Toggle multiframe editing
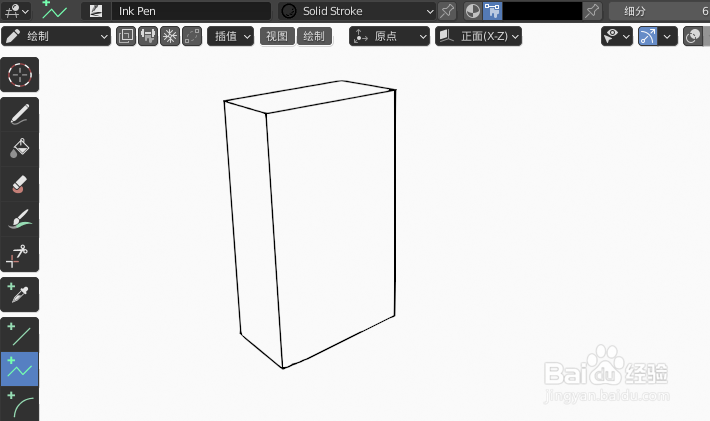This screenshot has height=421, width=710. [192, 36]
